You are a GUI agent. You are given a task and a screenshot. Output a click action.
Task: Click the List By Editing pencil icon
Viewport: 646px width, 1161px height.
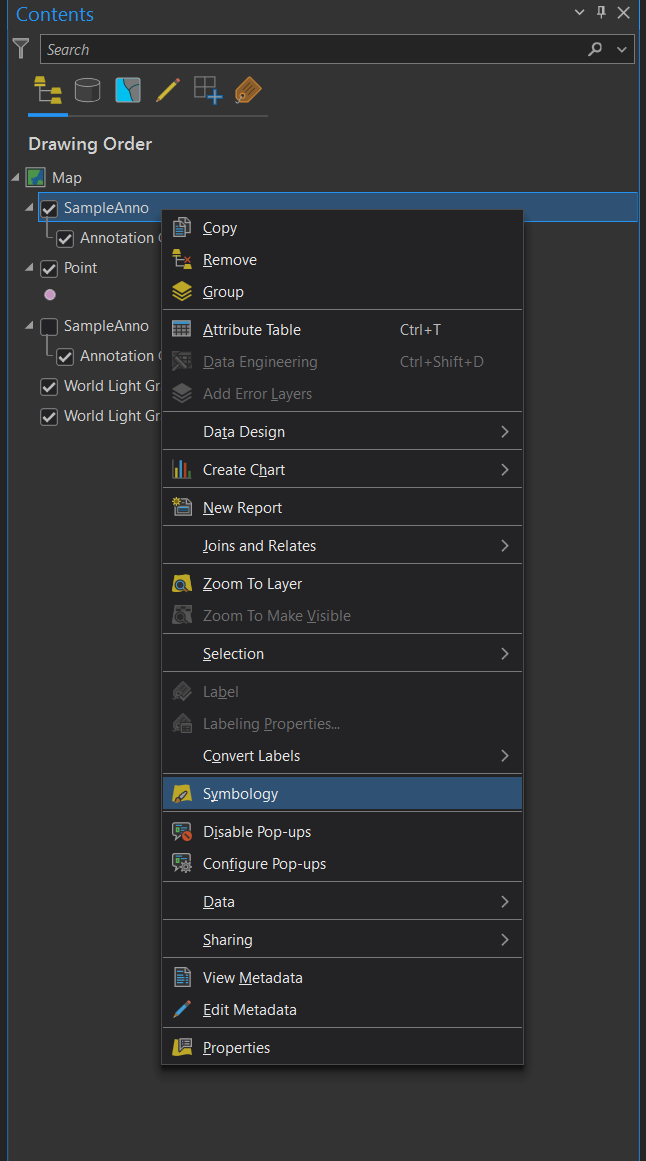point(167,90)
